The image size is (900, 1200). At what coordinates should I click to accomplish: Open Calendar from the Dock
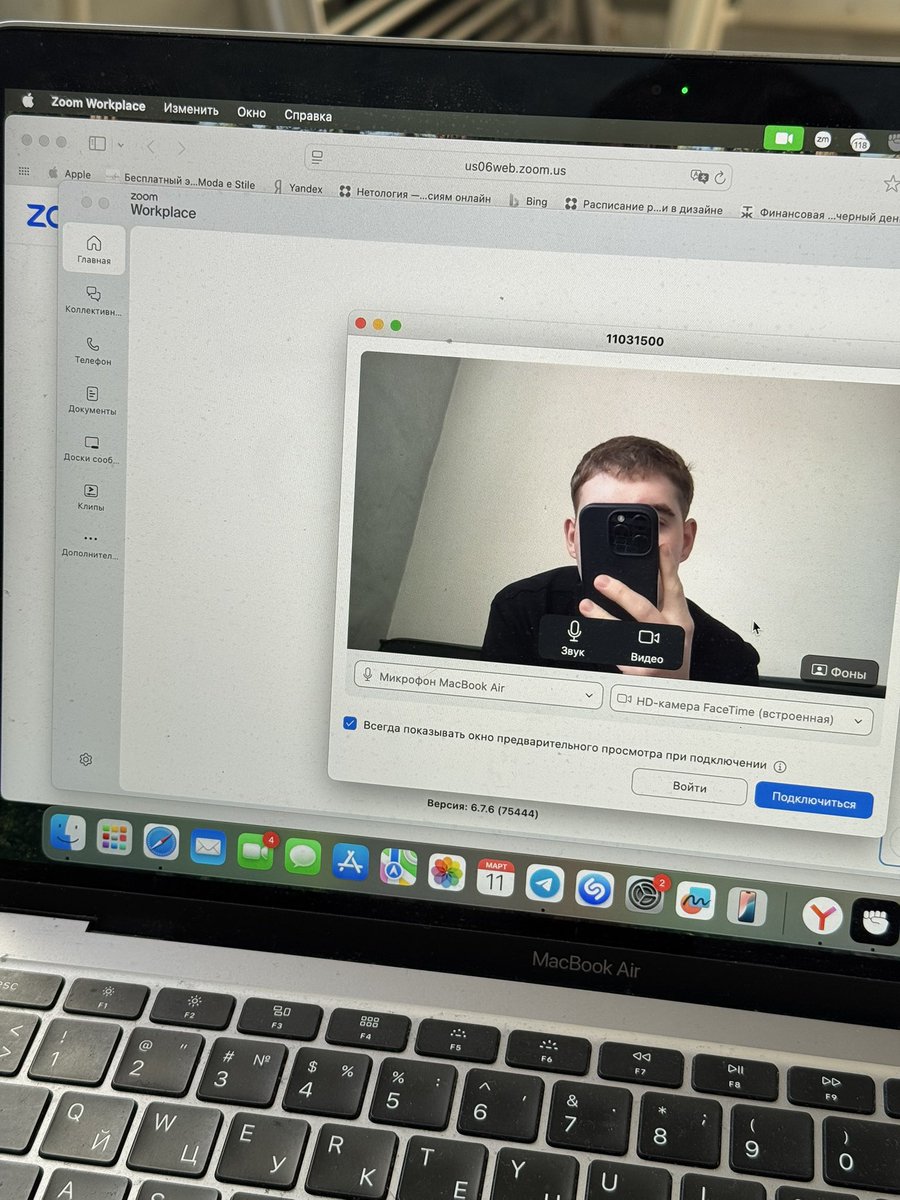tap(495, 878)
